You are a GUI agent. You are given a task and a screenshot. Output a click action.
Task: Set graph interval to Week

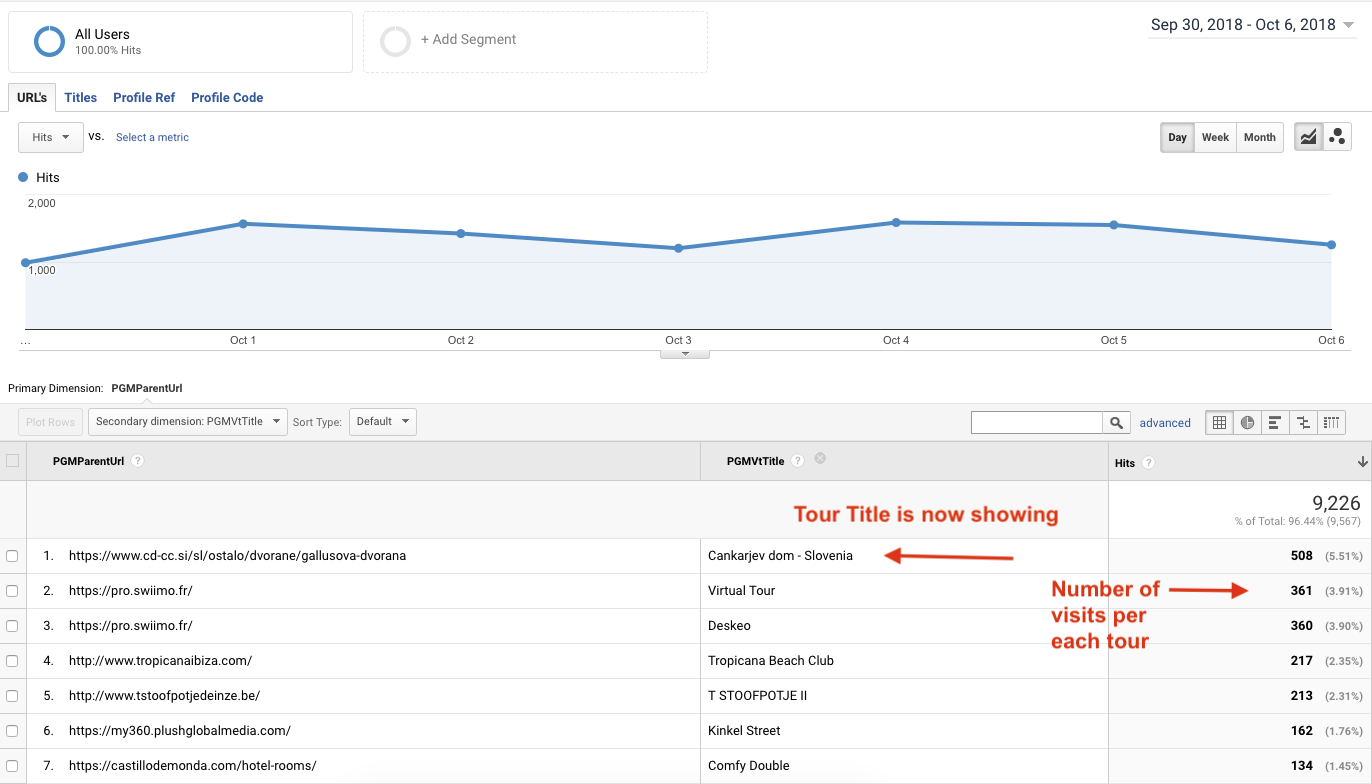tap(1215, 137)
